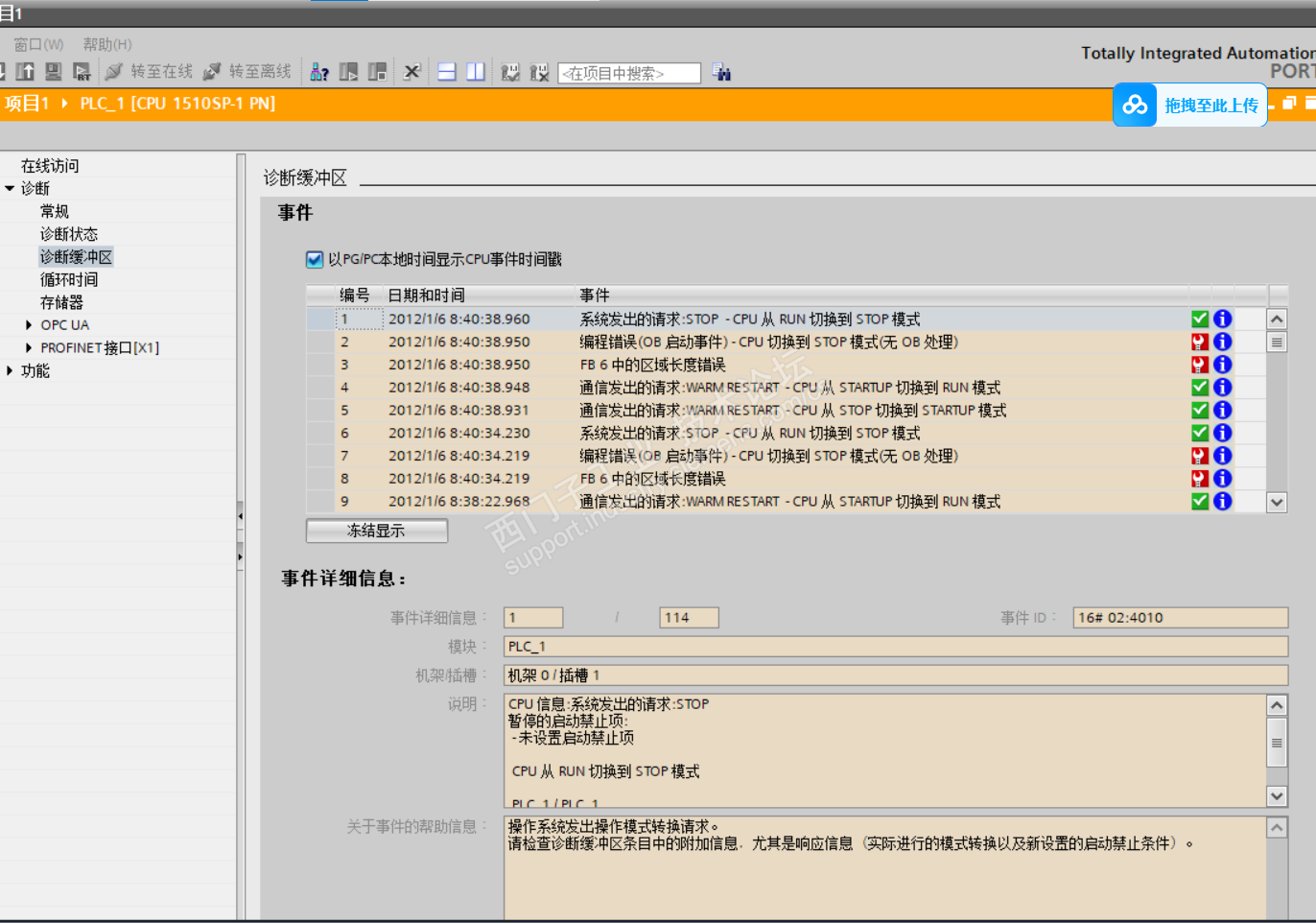Expand the 功能 tree node
1316x923 pixels.
10,370
